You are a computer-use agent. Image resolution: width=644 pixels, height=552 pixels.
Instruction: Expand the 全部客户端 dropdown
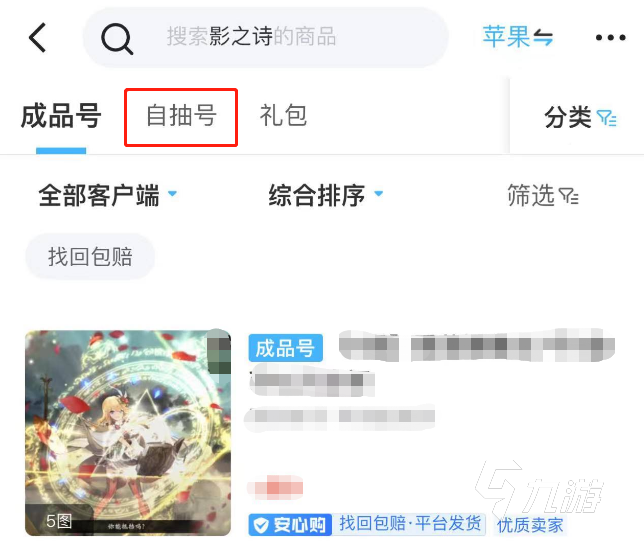pyautogui.click(x=108, y=196)
